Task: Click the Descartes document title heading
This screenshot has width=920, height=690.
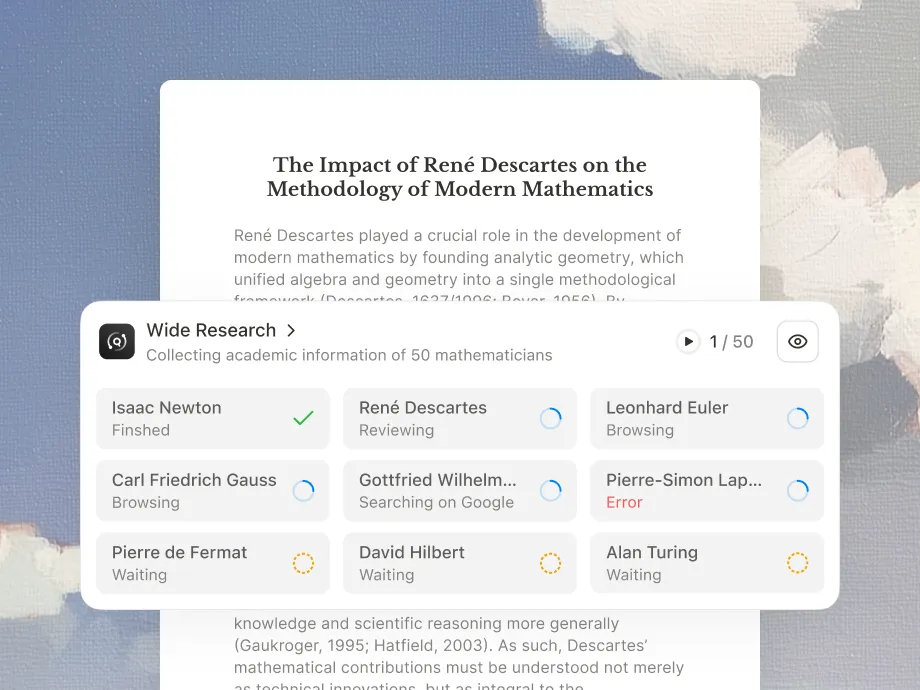Action: (460, 177)
